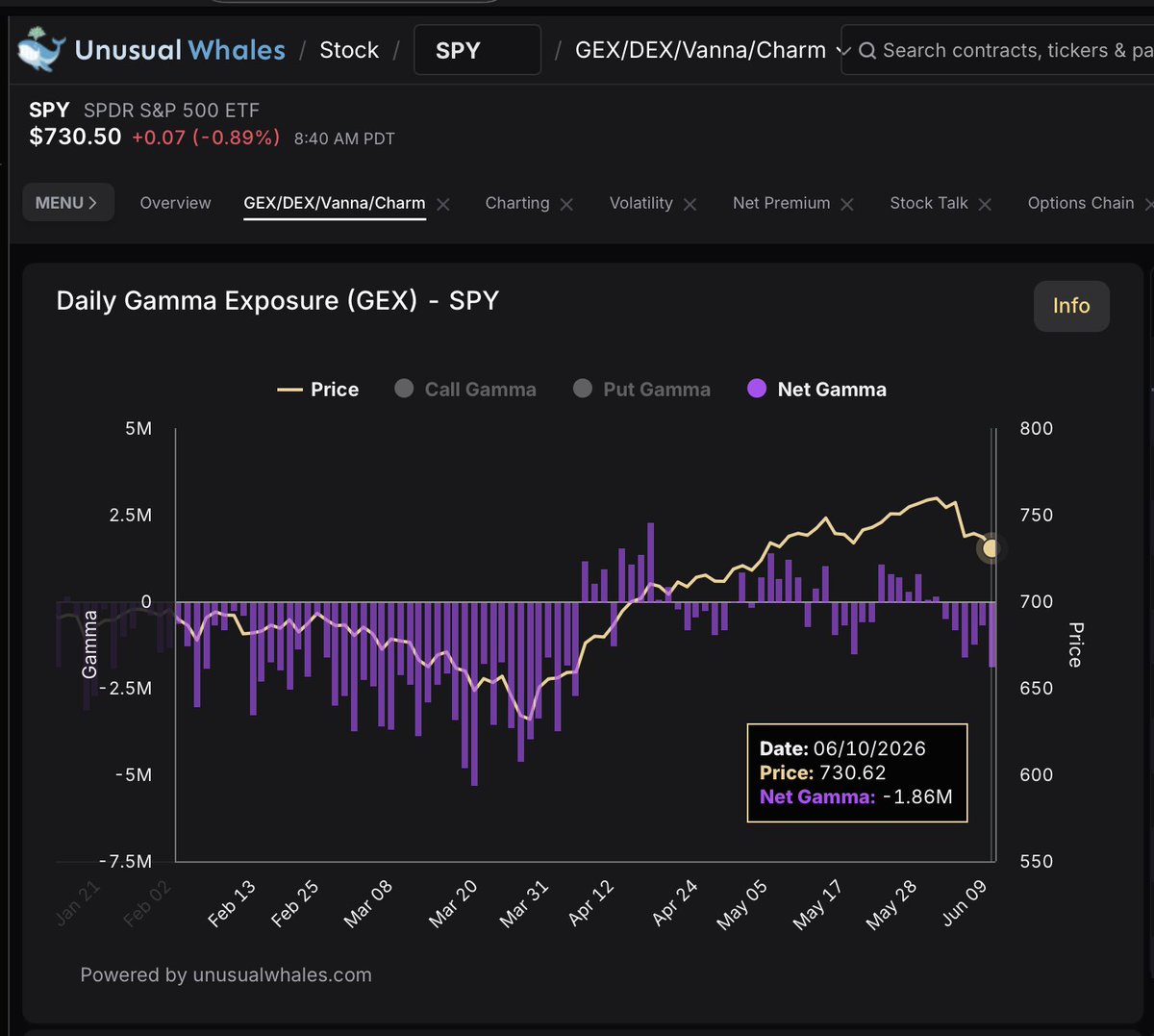Toggle Net Gamma series visibility
1154x1036 pixels.
[x=817, y=389]
